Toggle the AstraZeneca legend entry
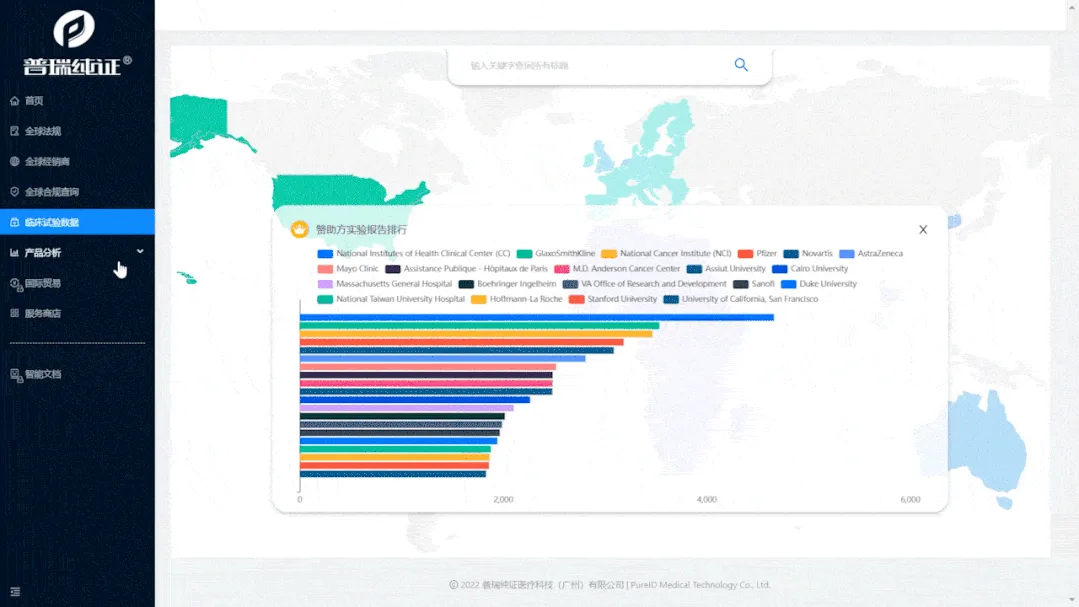This screenshot has width=1079, height=607. point(871,253)
